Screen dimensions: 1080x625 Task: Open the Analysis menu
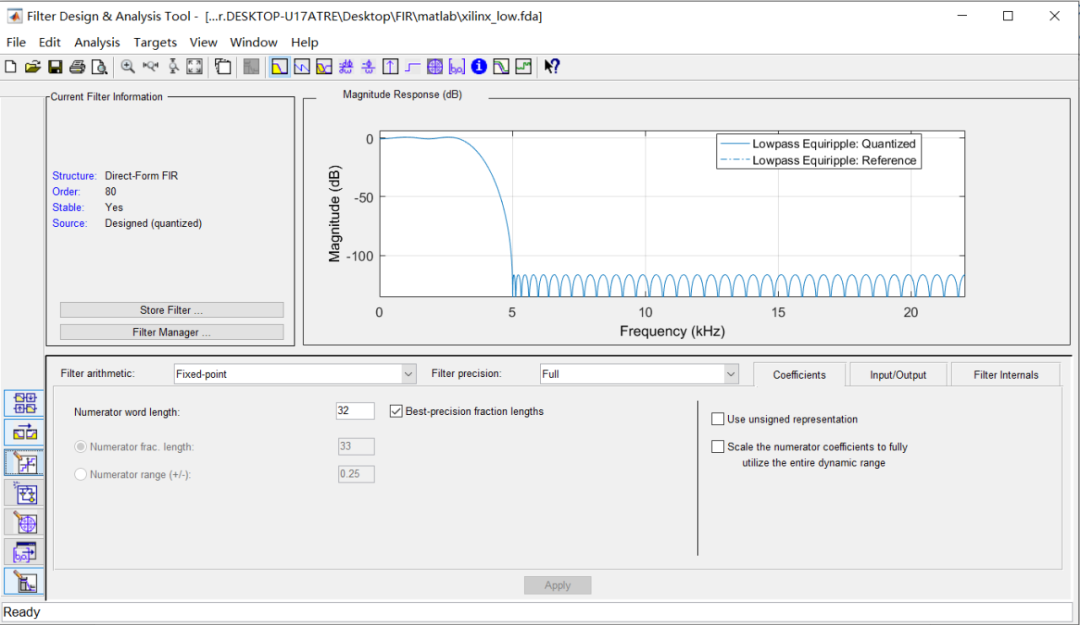click(x=97, y=42)
